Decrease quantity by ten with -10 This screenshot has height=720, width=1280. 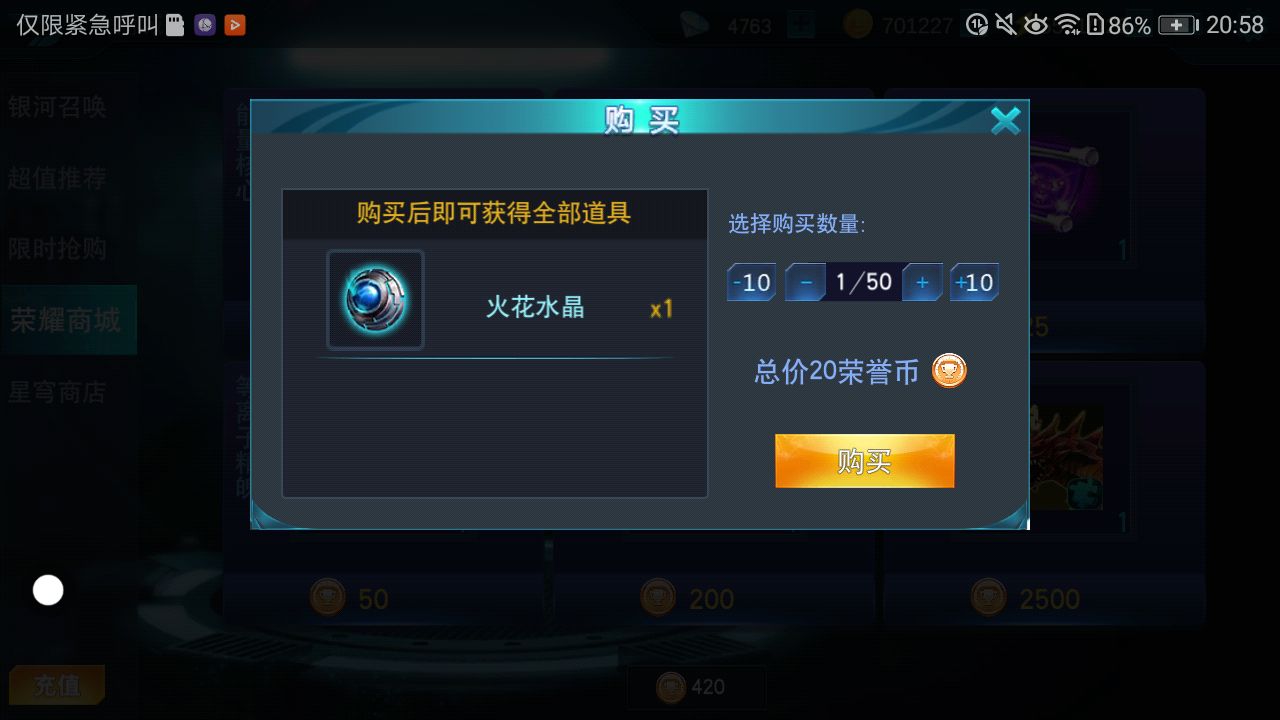751,283
